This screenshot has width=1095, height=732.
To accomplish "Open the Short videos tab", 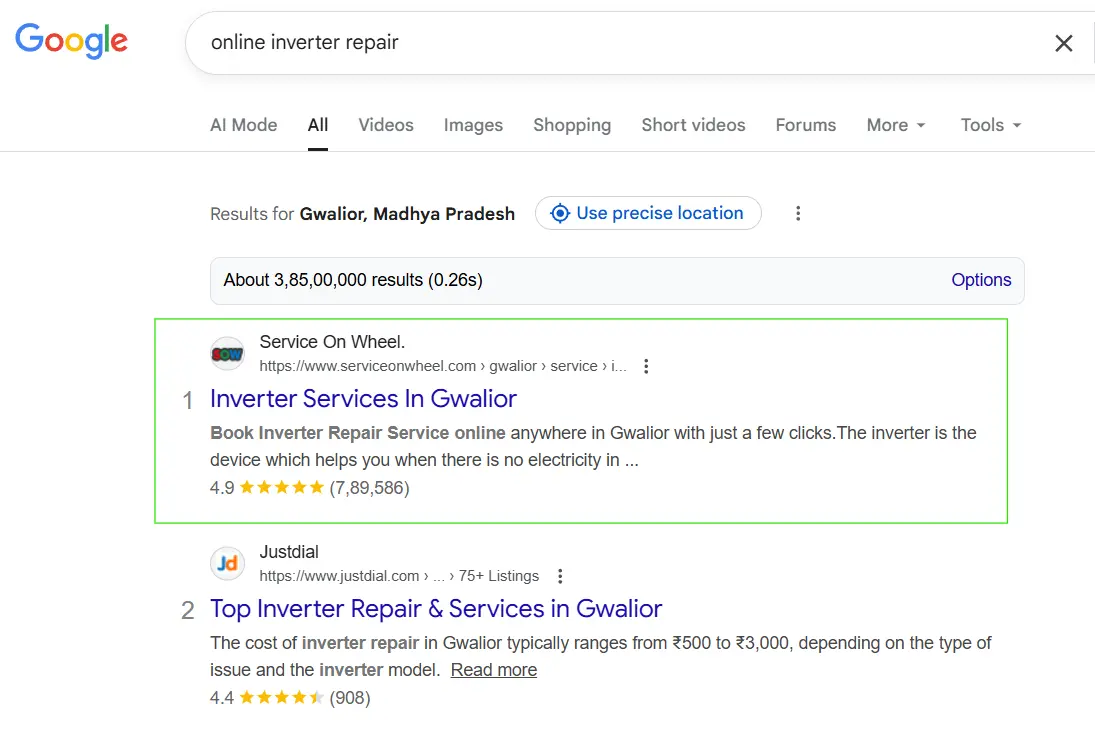I will [x=693, y=125].
